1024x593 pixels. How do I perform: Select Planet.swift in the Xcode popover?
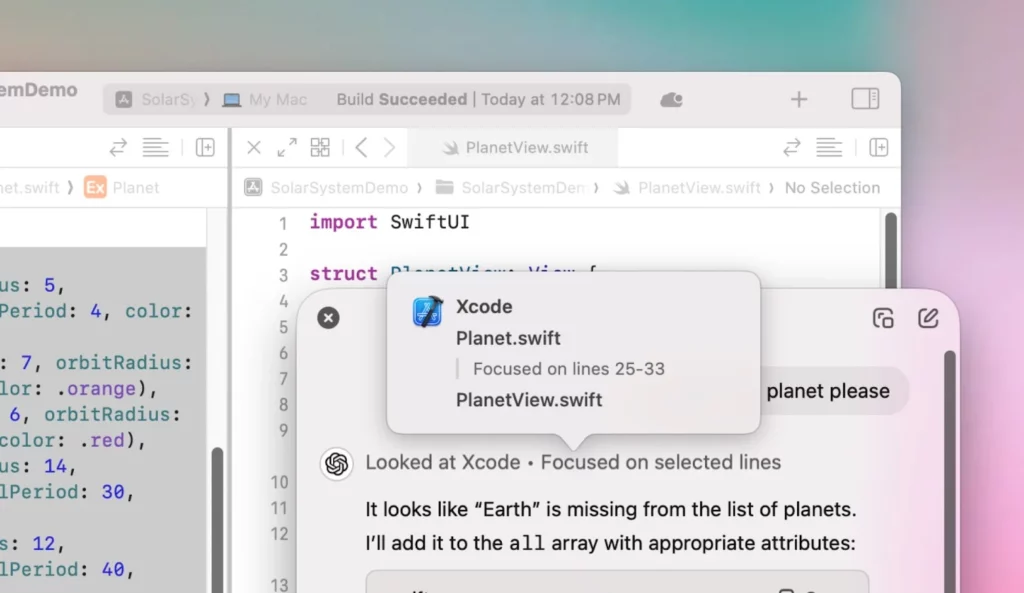[508, 338]
